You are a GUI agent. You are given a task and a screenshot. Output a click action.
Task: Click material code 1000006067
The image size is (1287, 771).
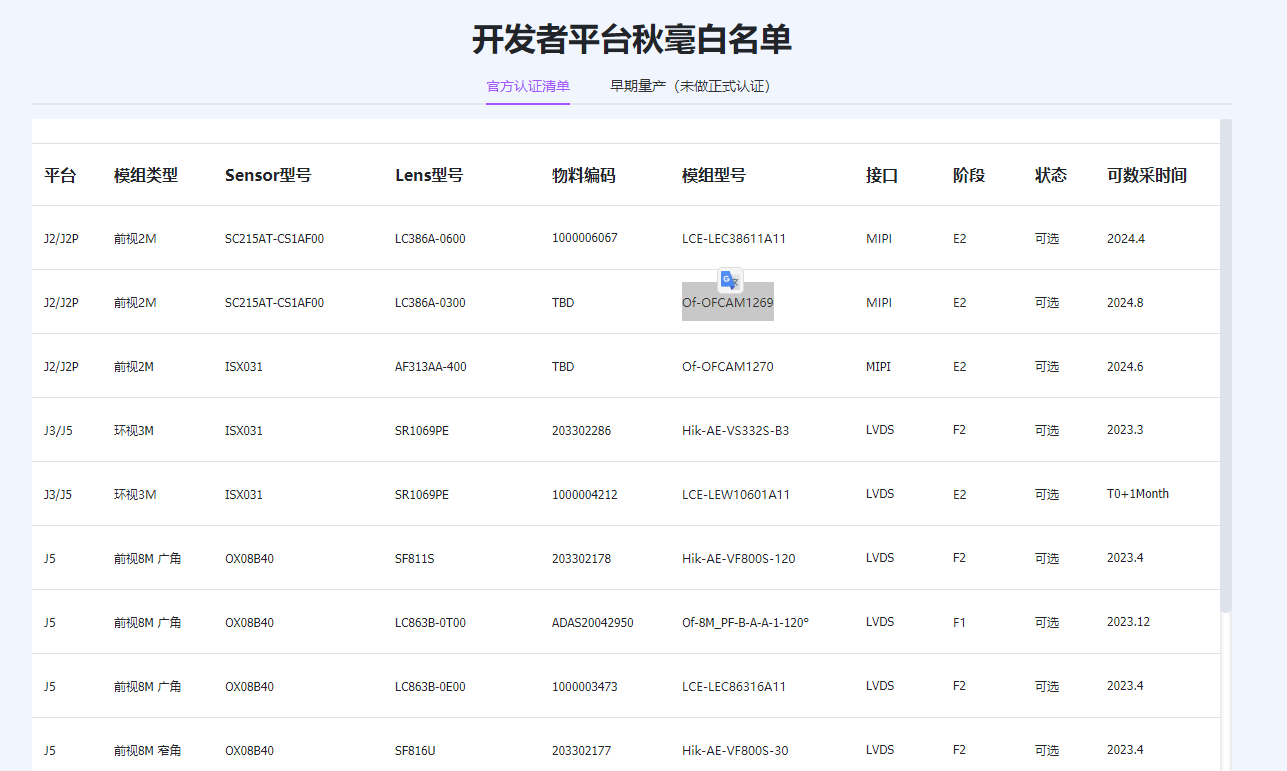(x=585, y=238)
